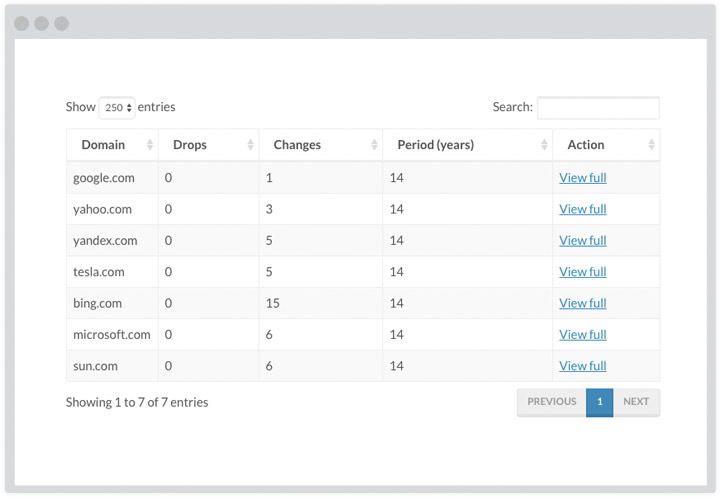Sort by Period (years) arrow icon
Screen dimensions: 721x498
[x=544, y=145]
